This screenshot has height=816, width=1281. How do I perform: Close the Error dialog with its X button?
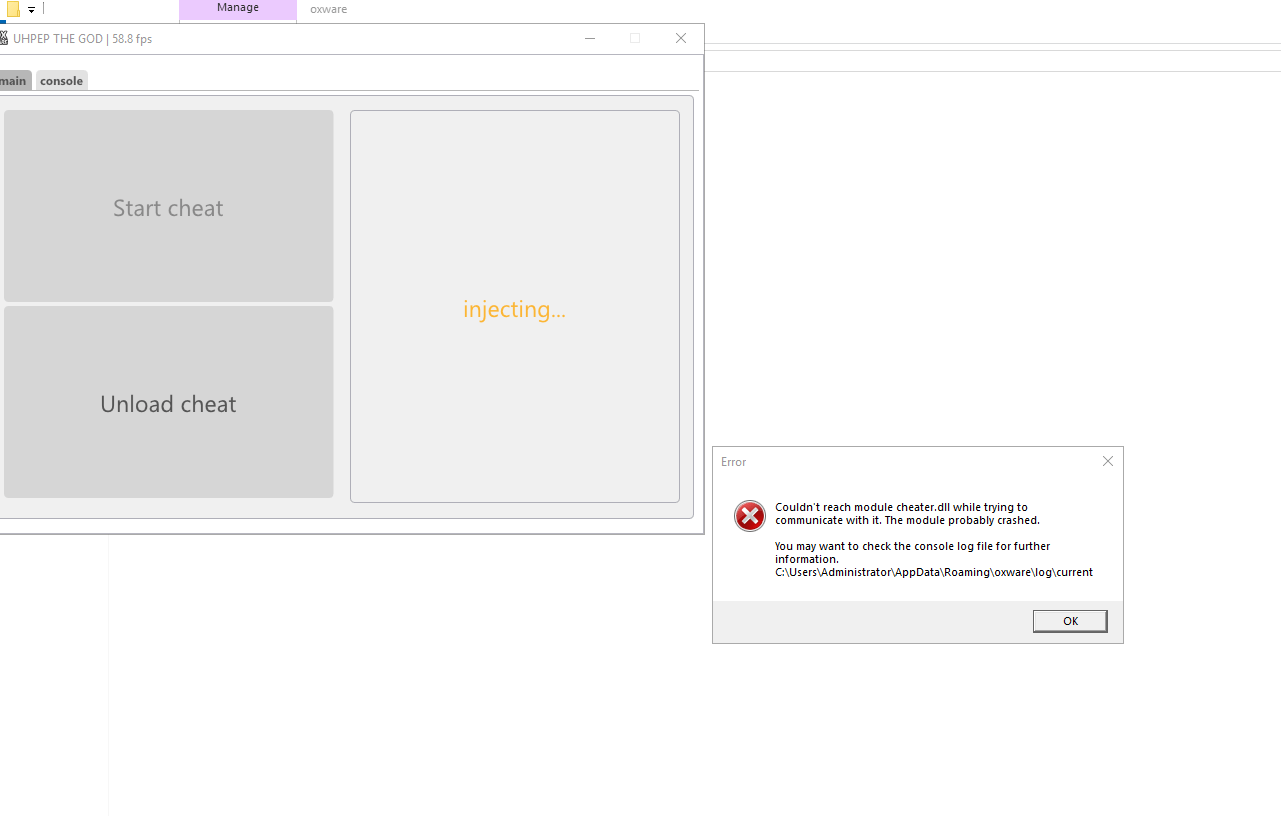pyautogui.click(x=1107, y=461)
